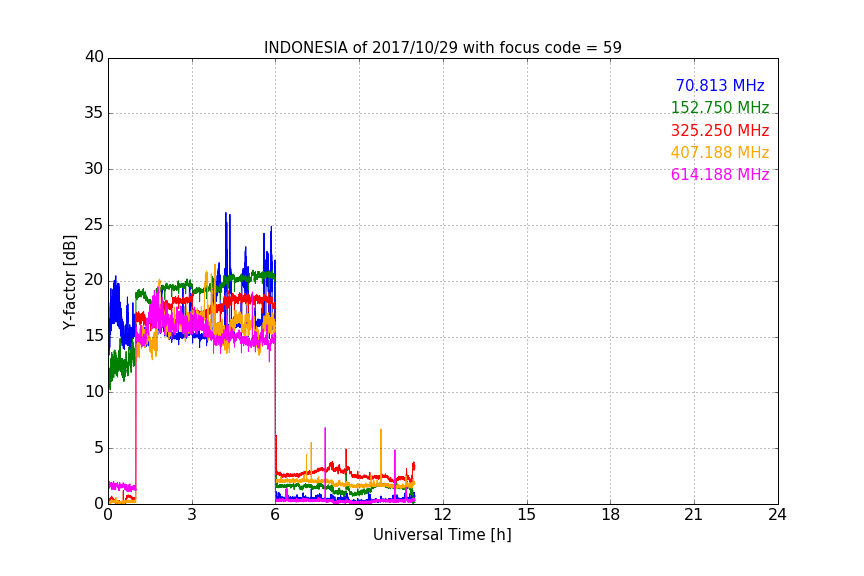Click the y-axis tick label 30

tap(94, 169)
